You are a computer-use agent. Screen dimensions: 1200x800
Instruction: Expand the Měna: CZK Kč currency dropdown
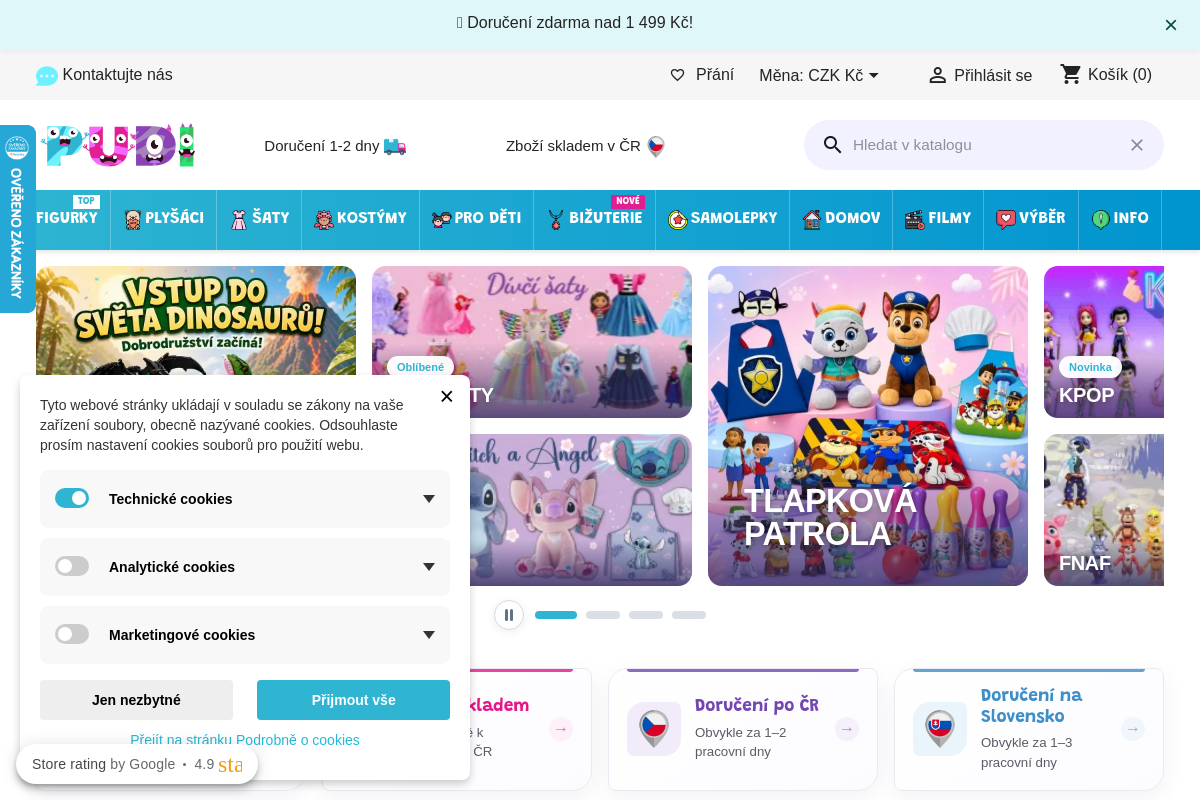click(x=819, y=75)
